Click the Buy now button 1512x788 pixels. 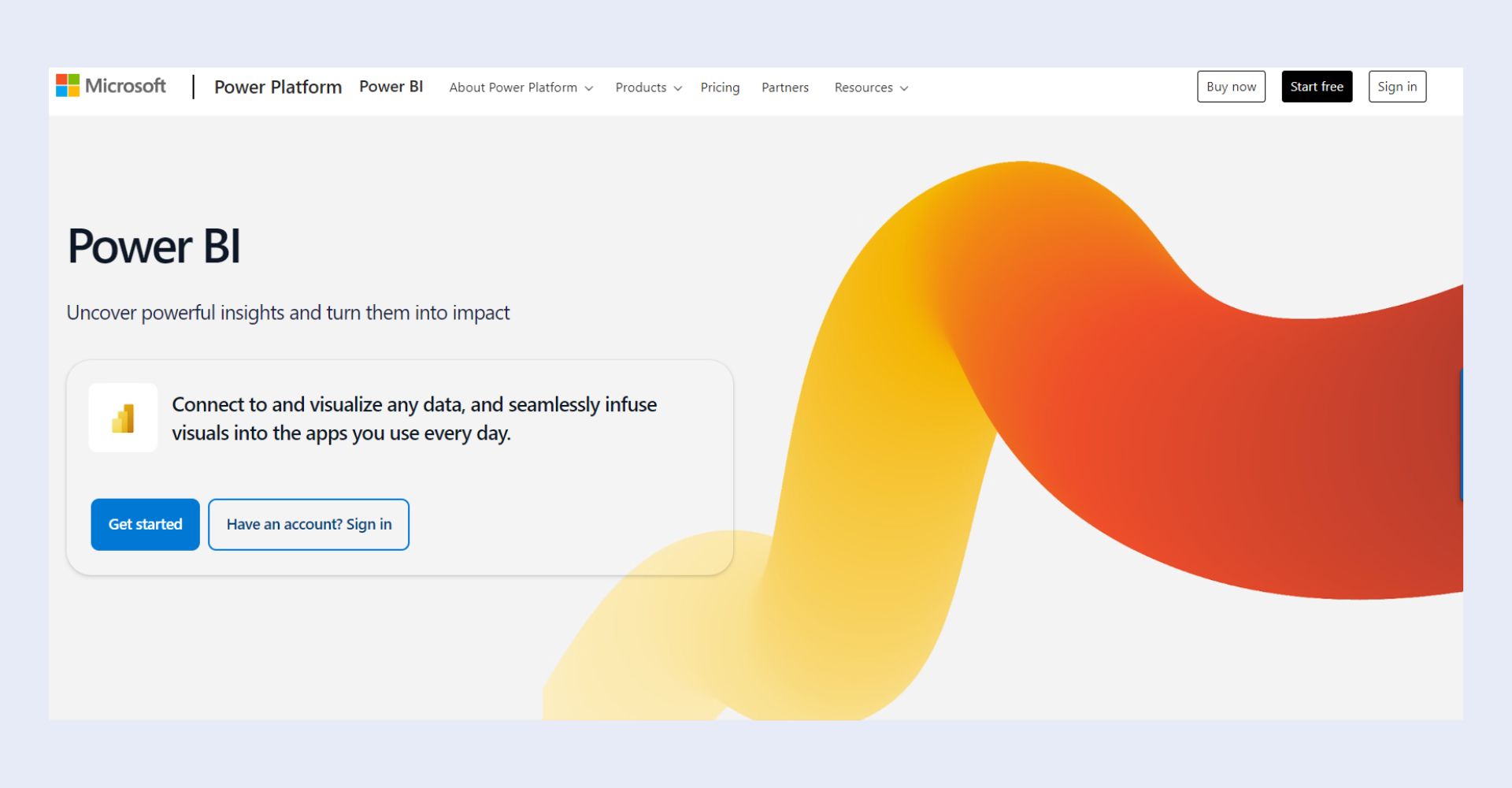tap(1231, 87)
